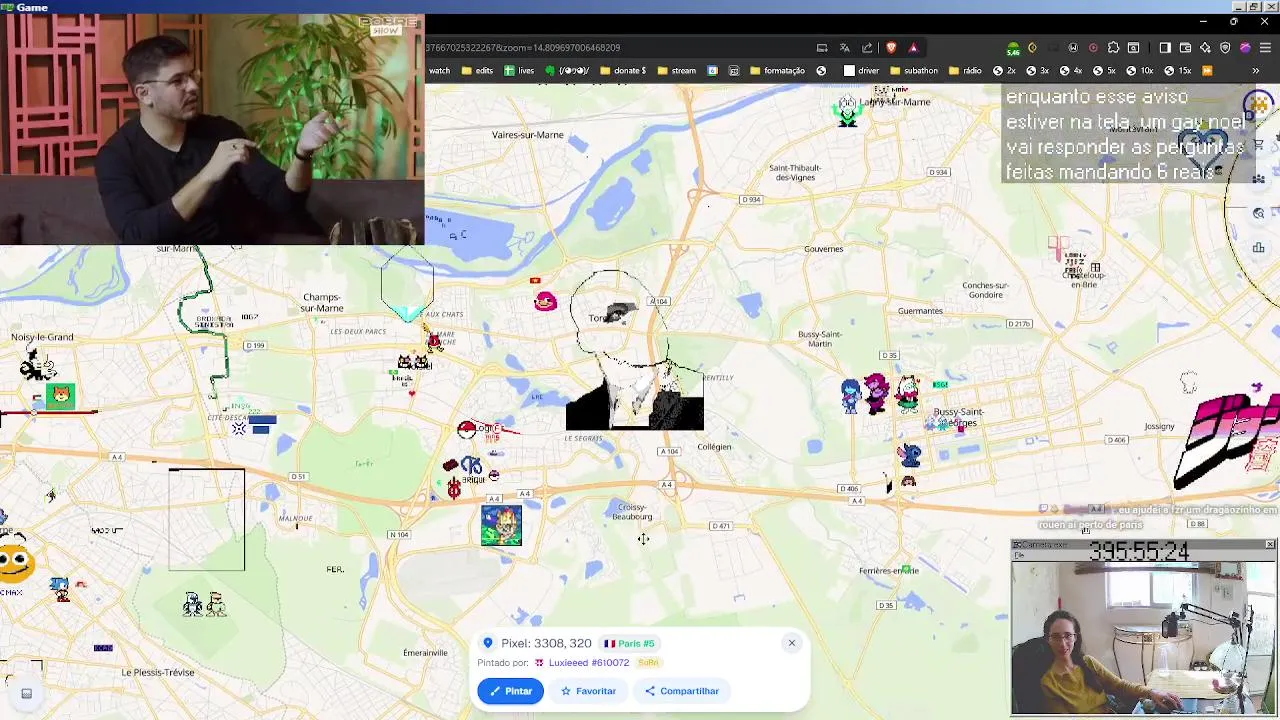Click the blue Pintar button
Screen dimensions: 1280x720
coord(510,691)
